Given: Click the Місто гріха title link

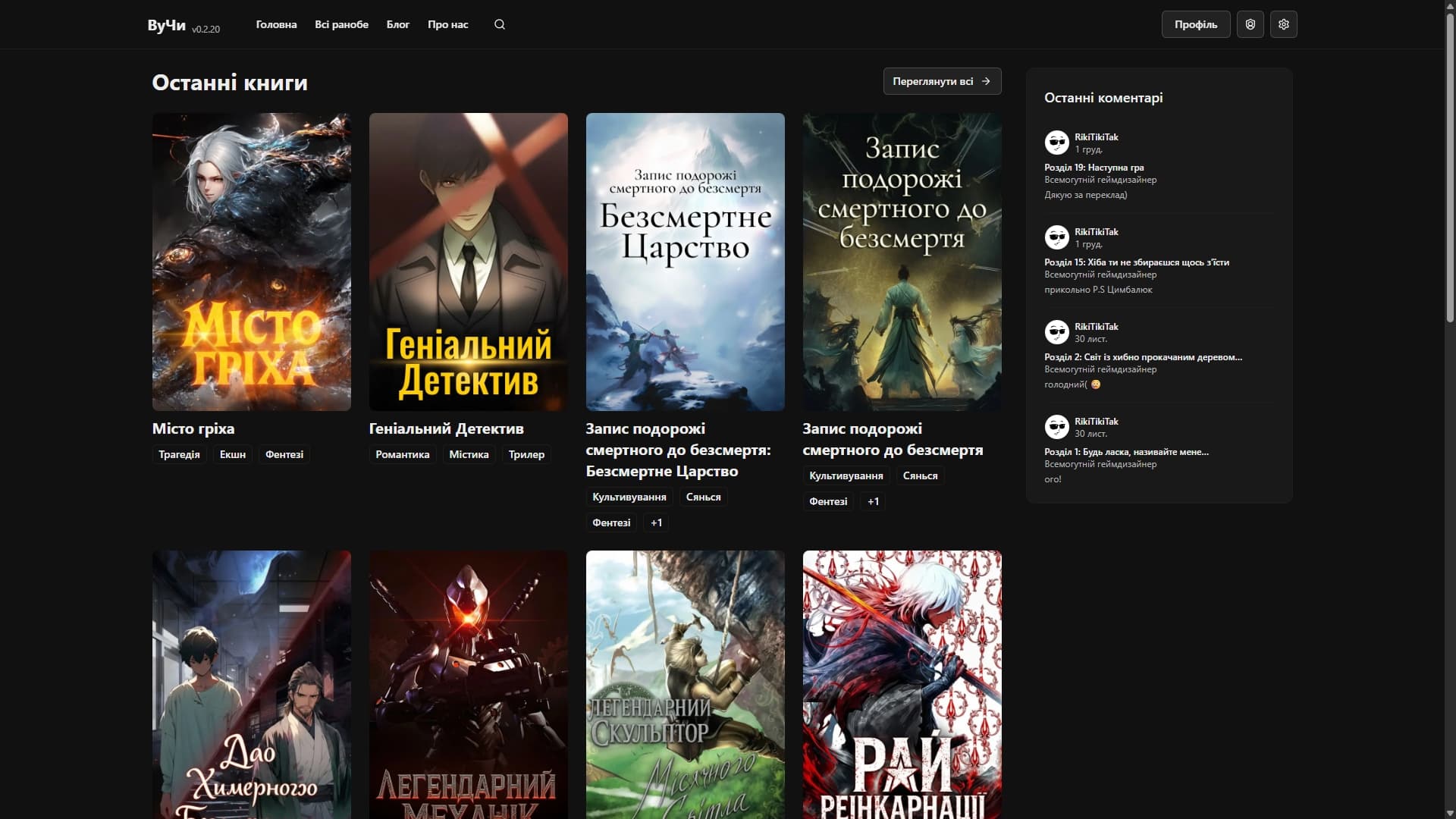Looking at the screenshot, I should [x=193, y=428].
